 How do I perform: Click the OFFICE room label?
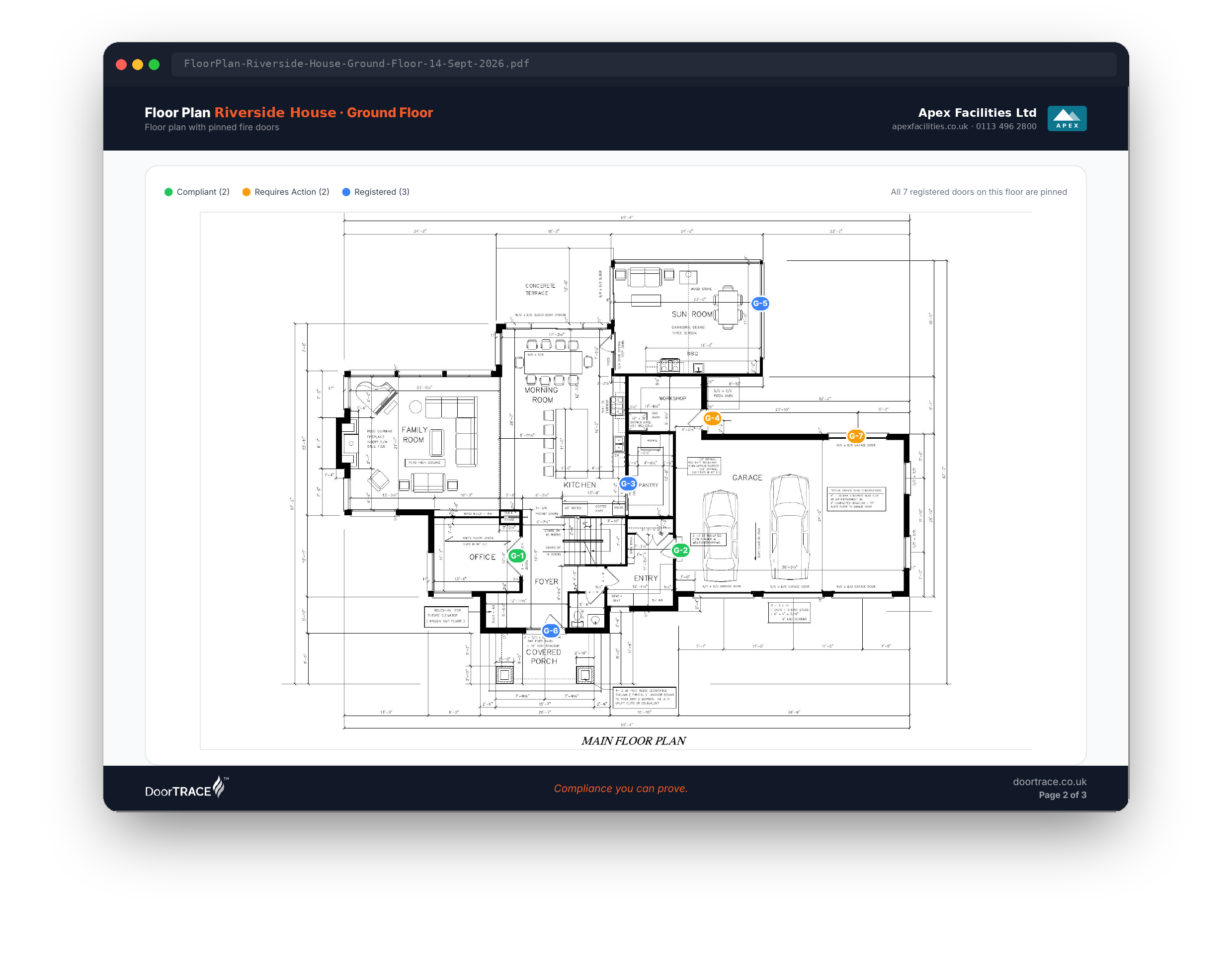coord(482,557)
